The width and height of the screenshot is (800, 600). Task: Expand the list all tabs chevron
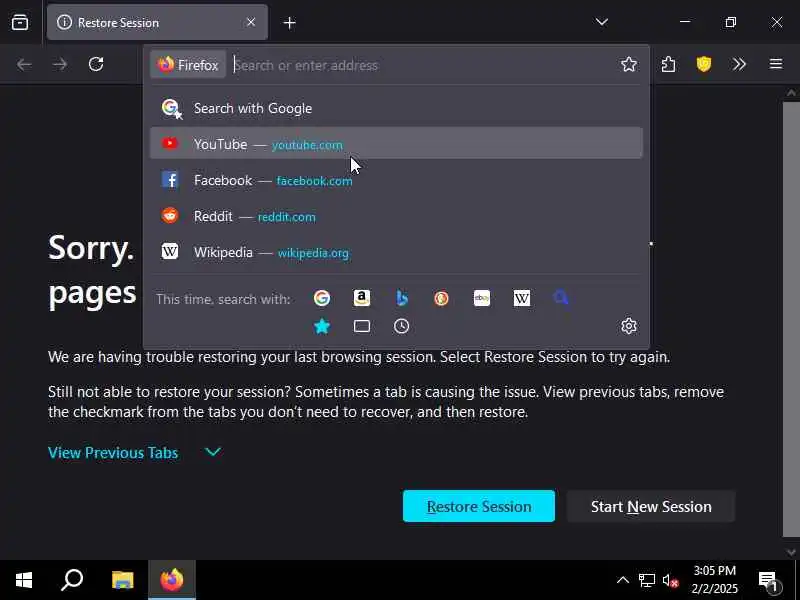(602, 22)
